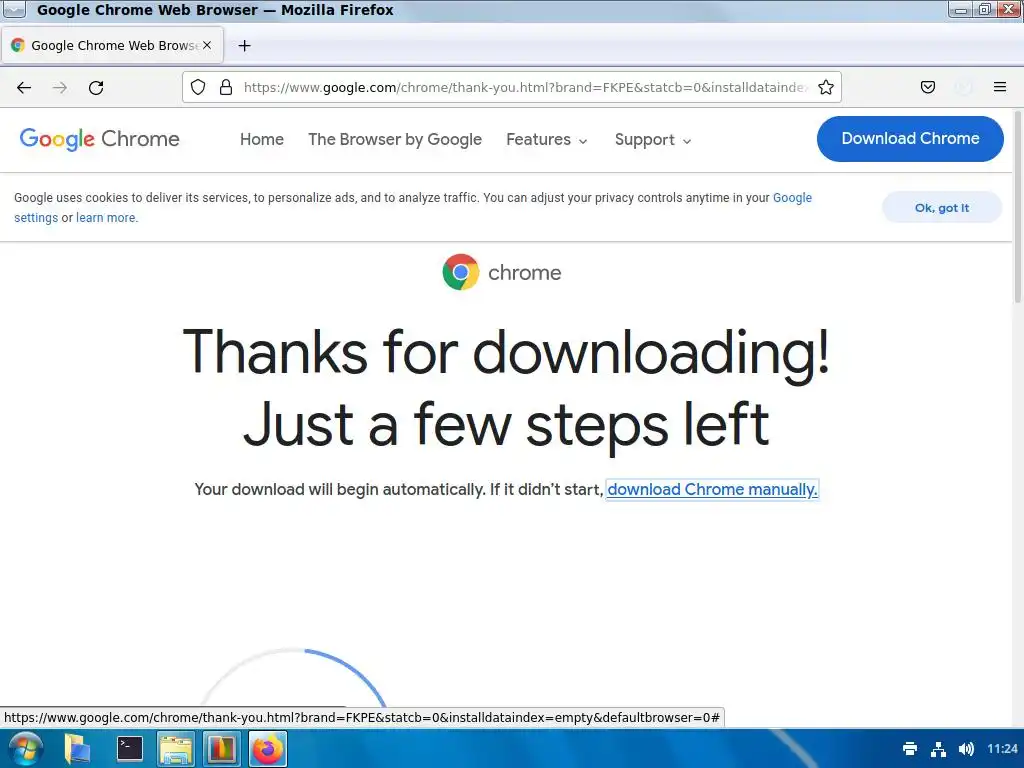Expand the Features dropdown menu
The image size is (1024, 768).
[x=547, y=139]
